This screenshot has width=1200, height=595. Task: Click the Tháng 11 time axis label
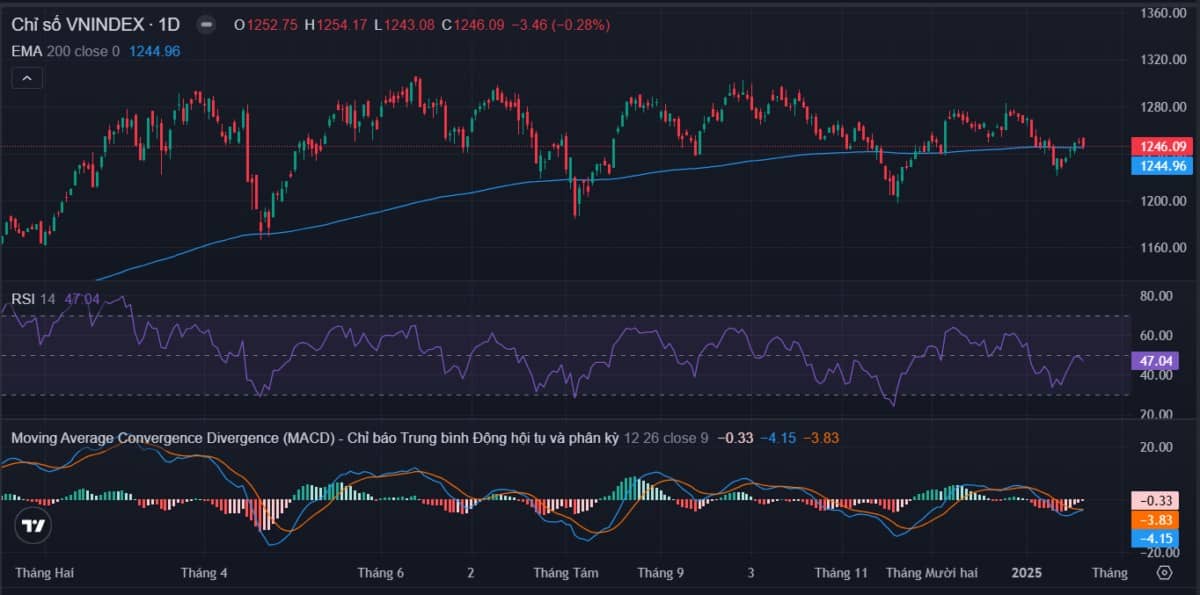click(x=841, y=573)
